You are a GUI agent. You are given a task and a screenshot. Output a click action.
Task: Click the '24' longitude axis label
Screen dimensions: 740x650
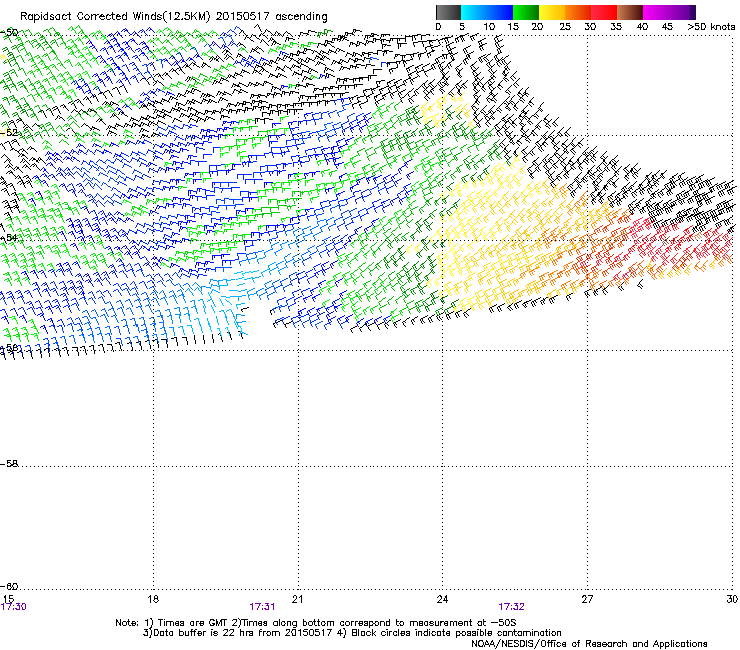click(442, 599)
